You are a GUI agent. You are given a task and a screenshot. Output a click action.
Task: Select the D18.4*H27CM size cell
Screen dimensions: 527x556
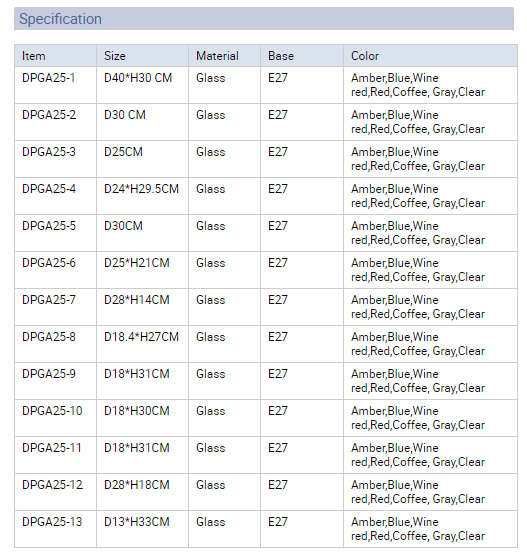(142, 344)
